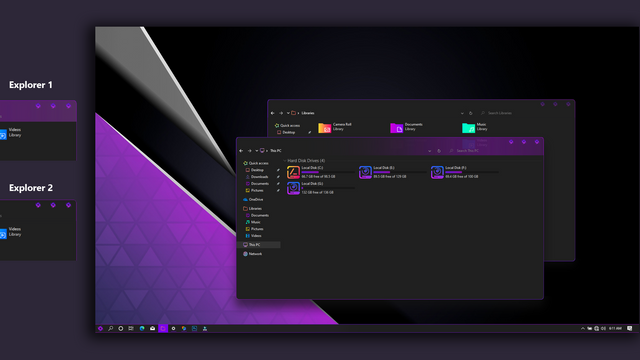
Task: Open volume control in system tray
Action: click(x=603, y=329)
